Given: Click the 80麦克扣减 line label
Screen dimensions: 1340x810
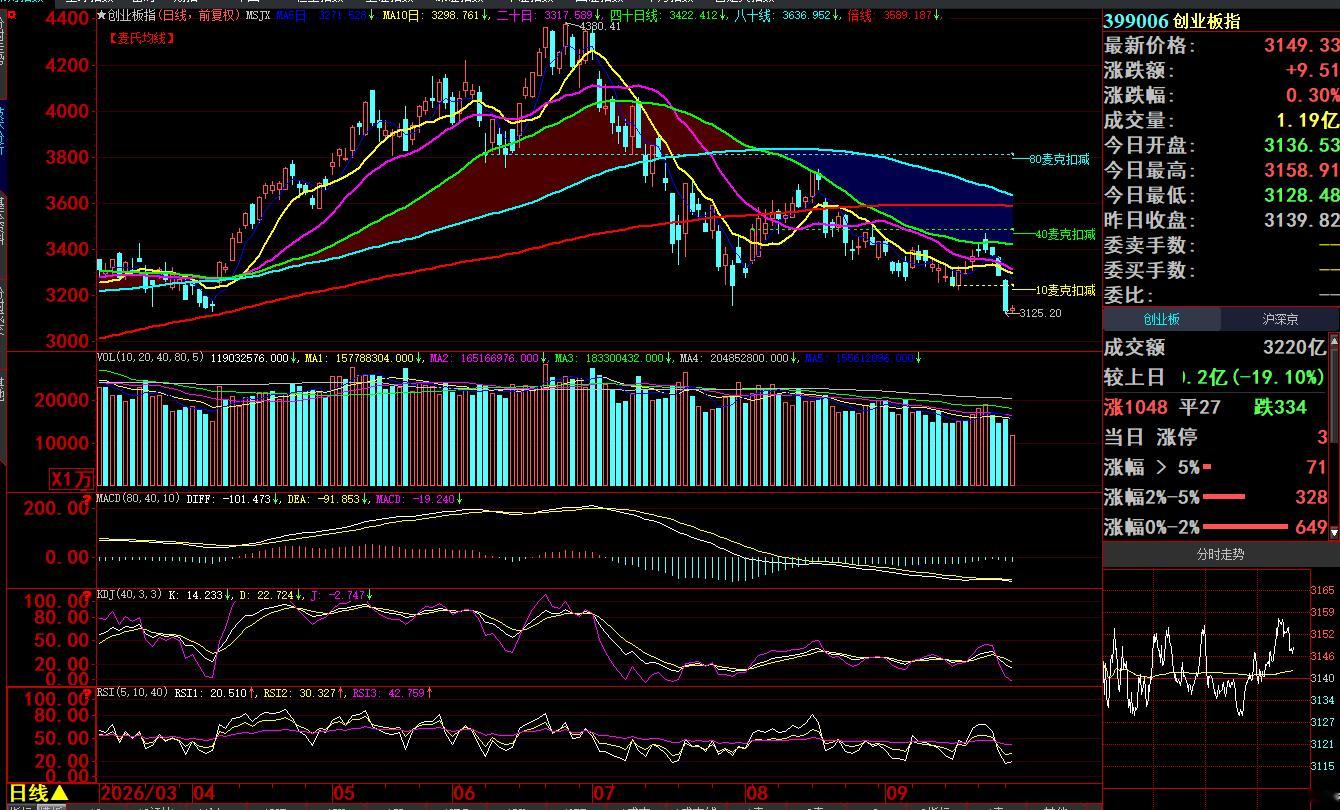Looking at the screenshot, I should pos(1060,159).
